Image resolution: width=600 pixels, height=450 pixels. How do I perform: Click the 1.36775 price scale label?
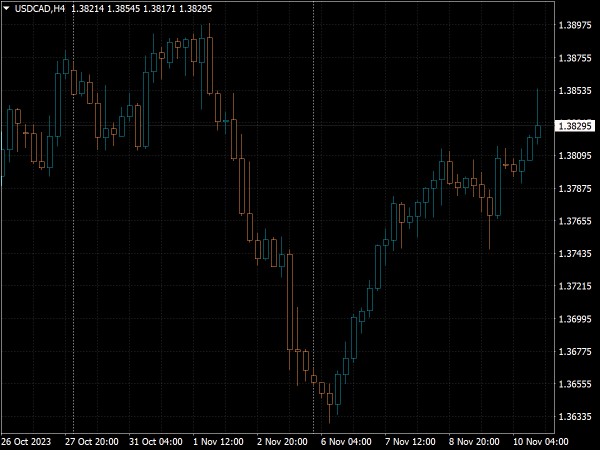coord(575,352)
